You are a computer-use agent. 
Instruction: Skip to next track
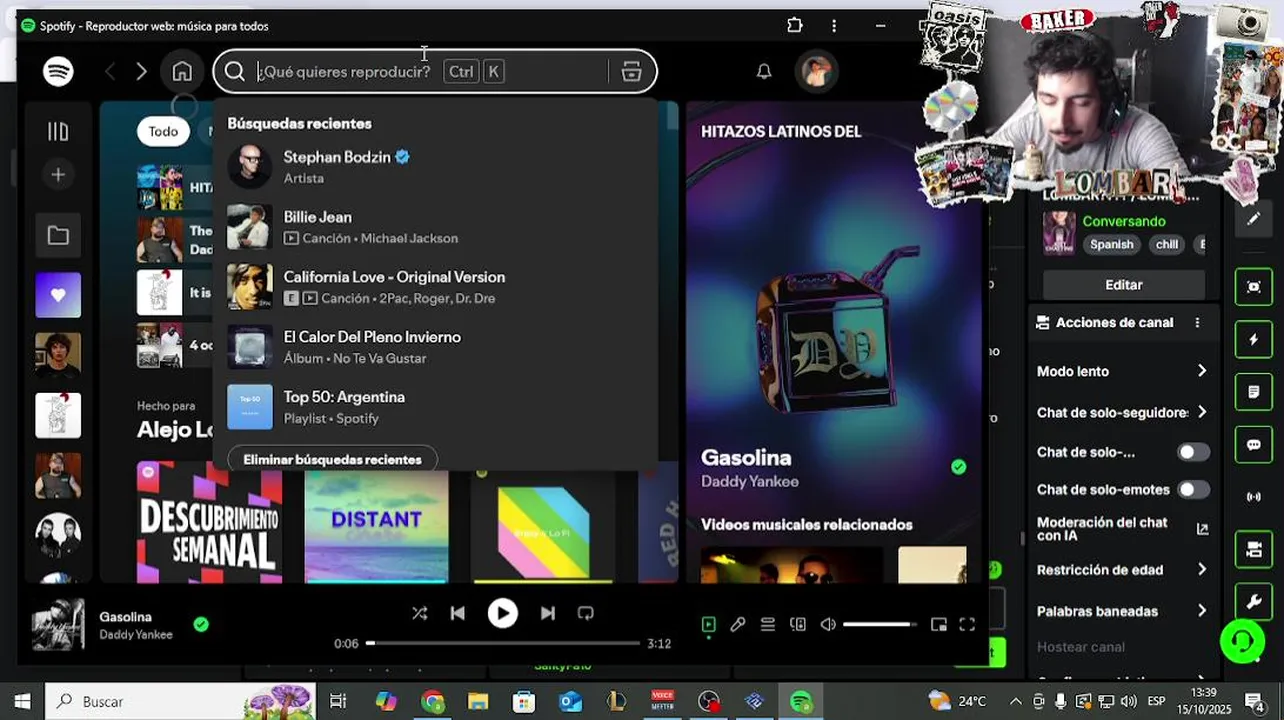click(548, 613)
